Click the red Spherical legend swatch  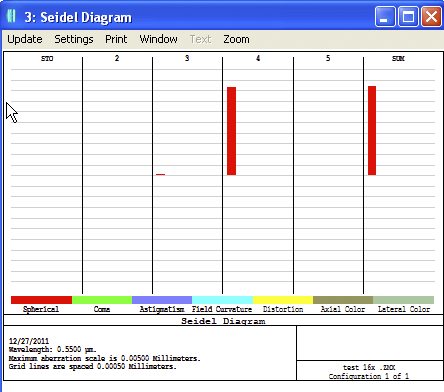[x=41, y=300]
